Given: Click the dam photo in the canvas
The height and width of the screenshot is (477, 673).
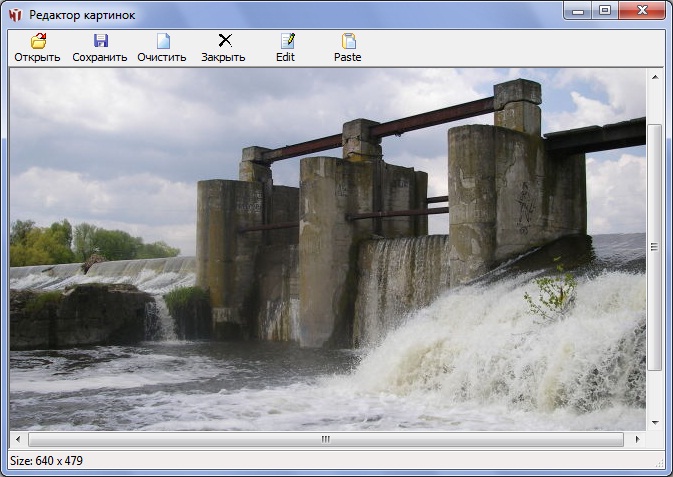Looking at the screenshot, I should coord(328,250).
